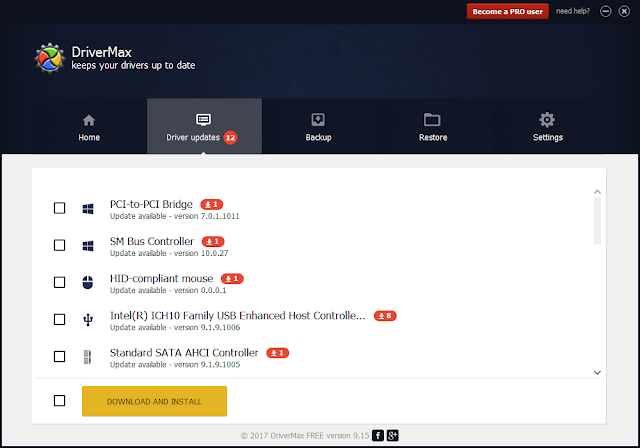
Task: Click red download badge next to Standard SATA AHCI
Action: [278, 353]
